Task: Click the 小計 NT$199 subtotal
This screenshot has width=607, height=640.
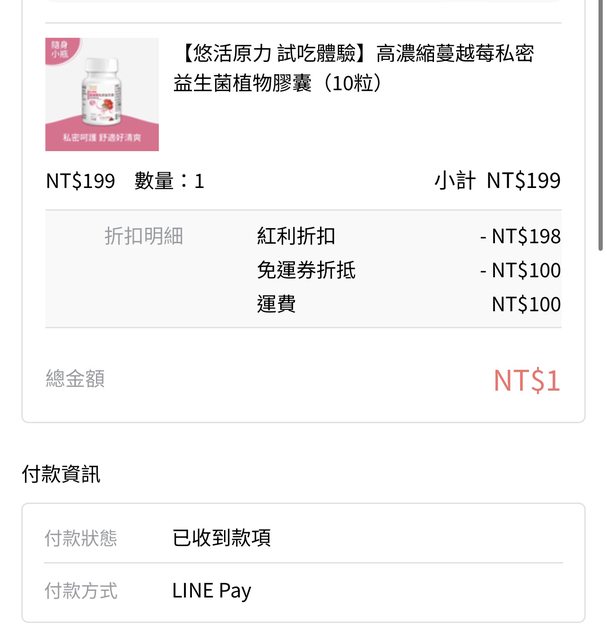Action: pyautogui.click(x=497, y=181)
